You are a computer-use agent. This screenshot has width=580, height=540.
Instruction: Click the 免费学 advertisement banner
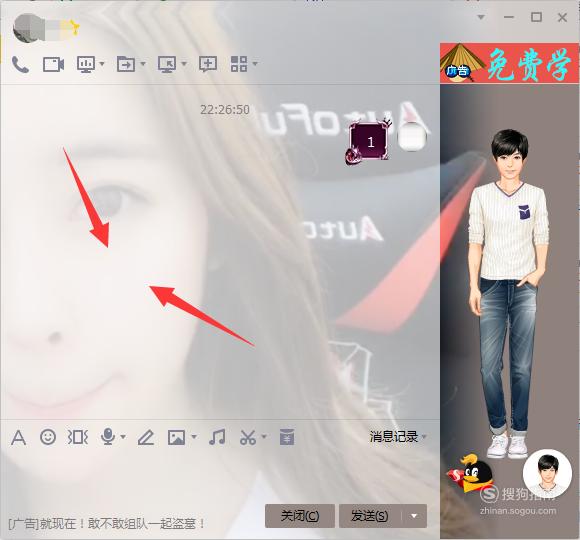pyautogui.click(x=509, y=63)
